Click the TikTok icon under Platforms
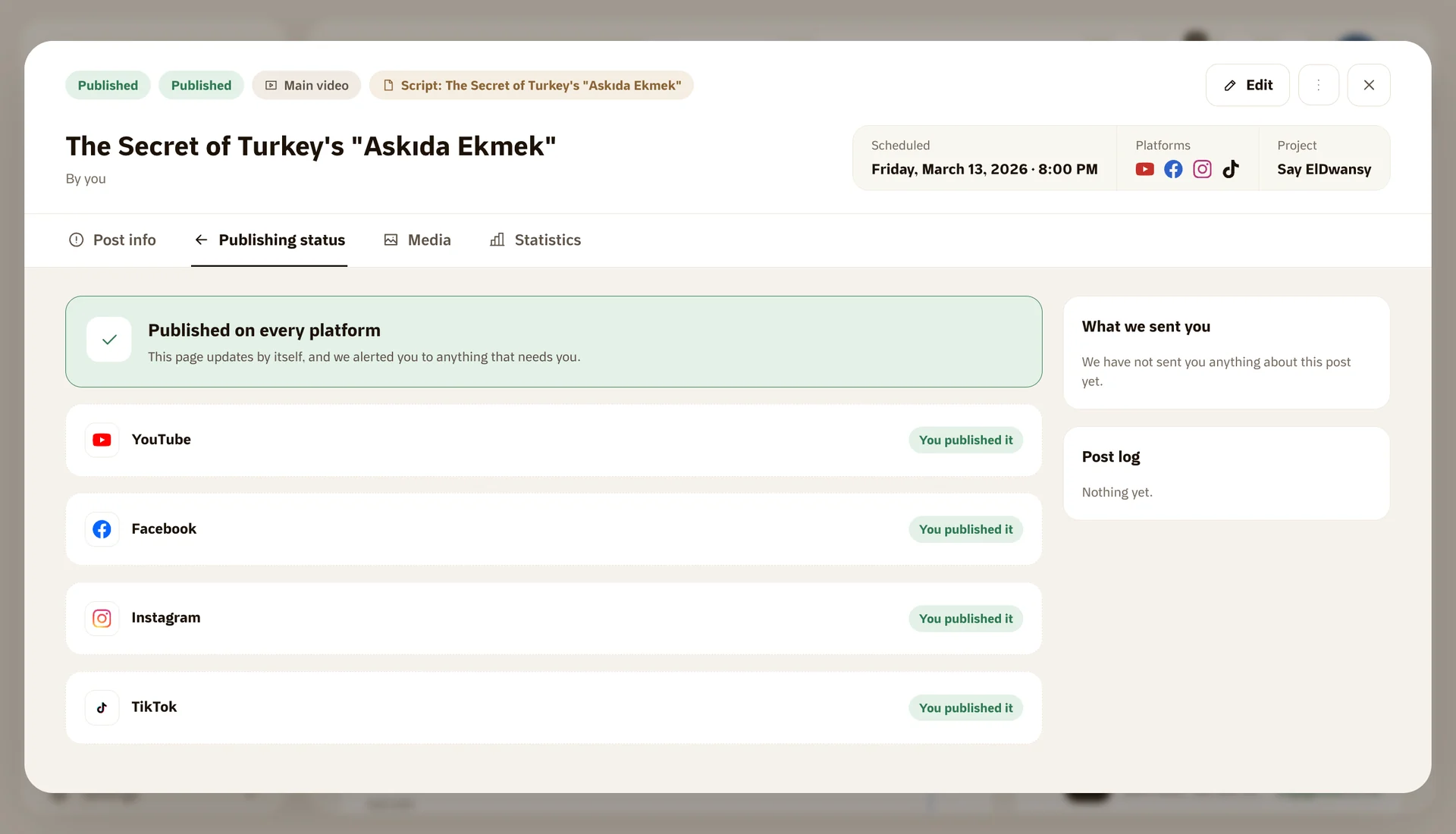This screenshot has height=834, width=1456. click(1231, 169)
